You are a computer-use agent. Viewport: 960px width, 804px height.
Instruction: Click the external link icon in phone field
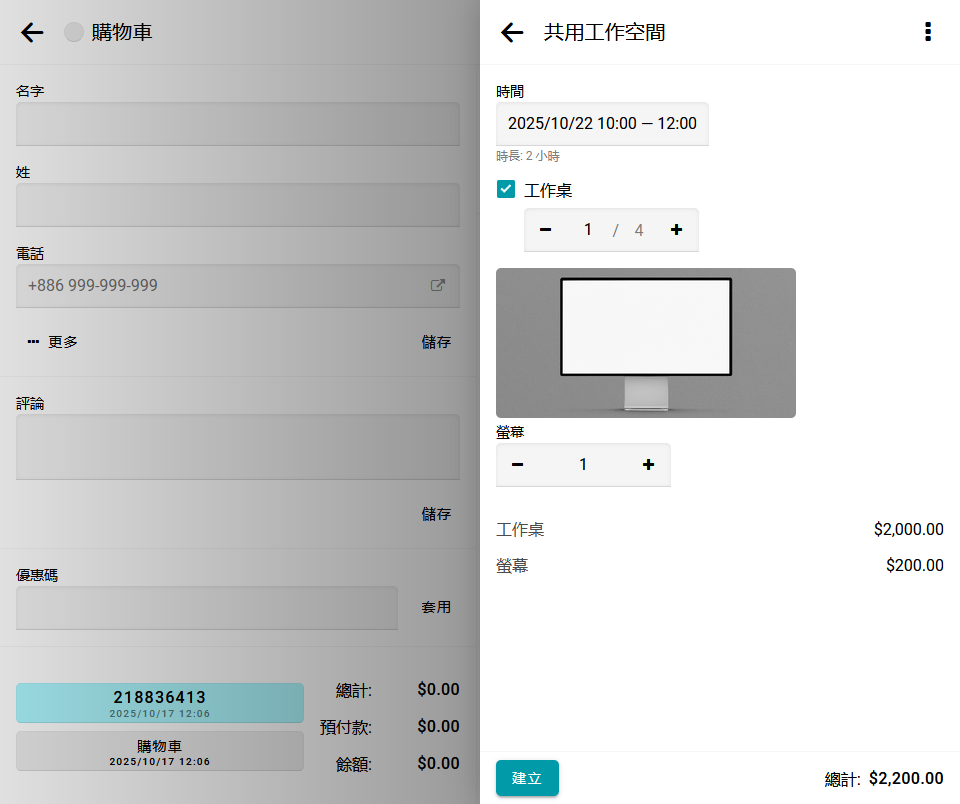[438, 285]
